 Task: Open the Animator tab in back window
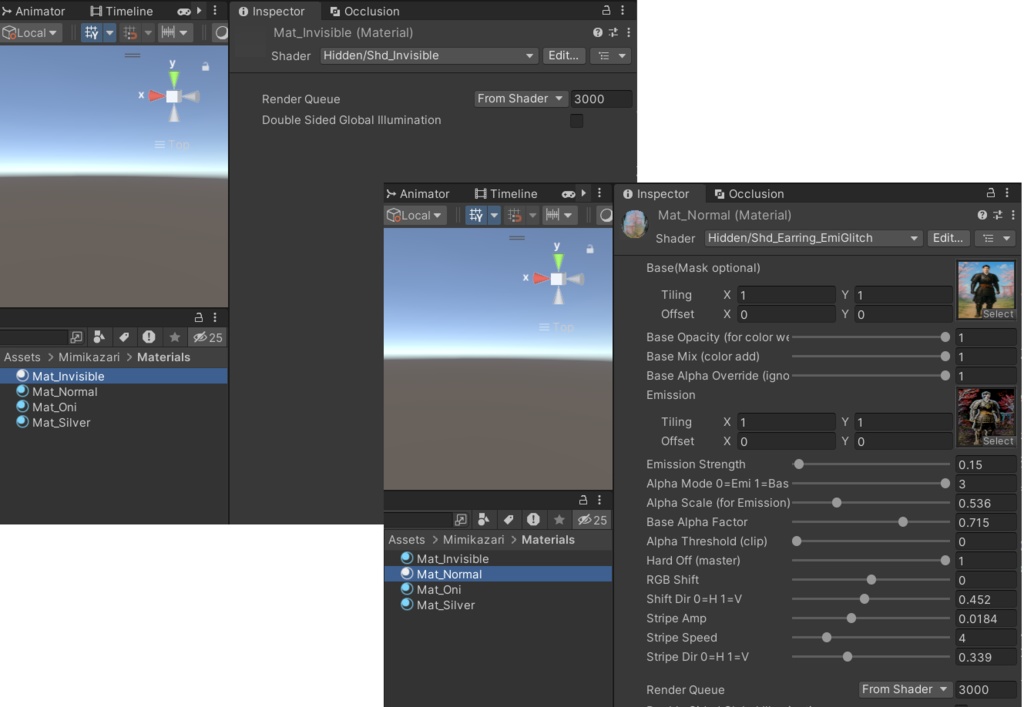[x=34, y=11]
